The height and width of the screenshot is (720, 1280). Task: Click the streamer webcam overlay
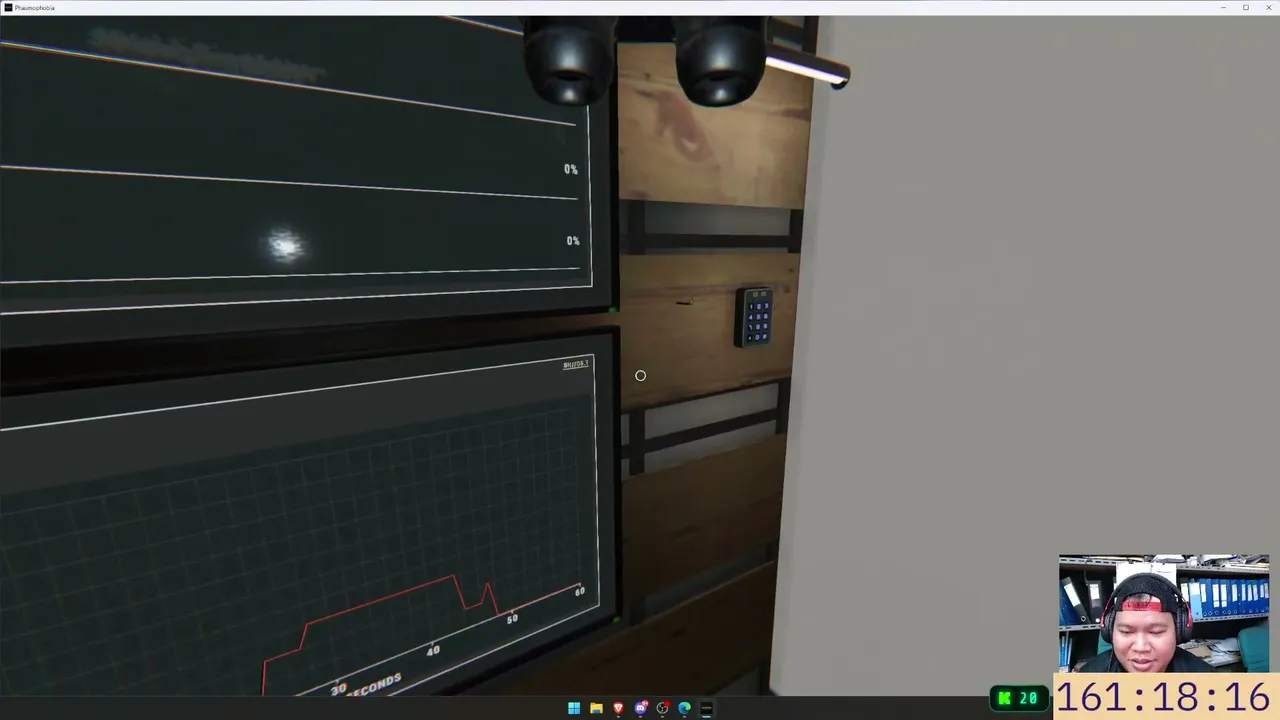click(x=1164, y=613)
